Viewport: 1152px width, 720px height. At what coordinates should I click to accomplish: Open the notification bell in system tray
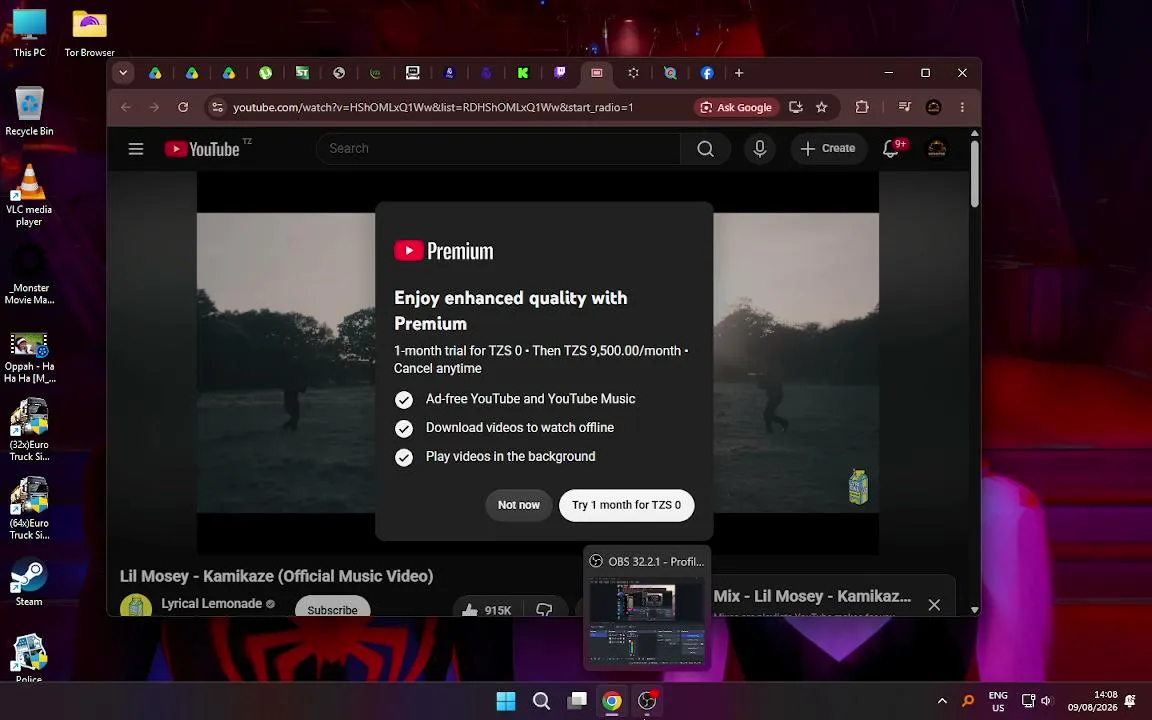click(1130, 702)
